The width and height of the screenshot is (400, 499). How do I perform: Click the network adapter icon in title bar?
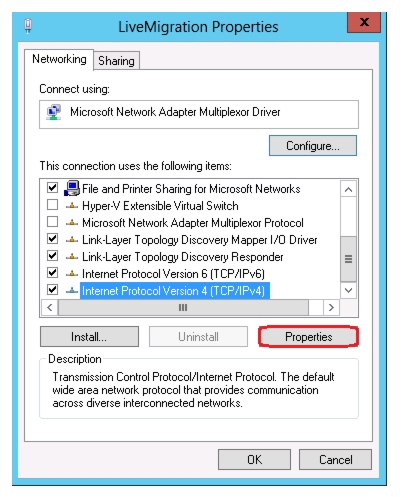coord(28,26)
